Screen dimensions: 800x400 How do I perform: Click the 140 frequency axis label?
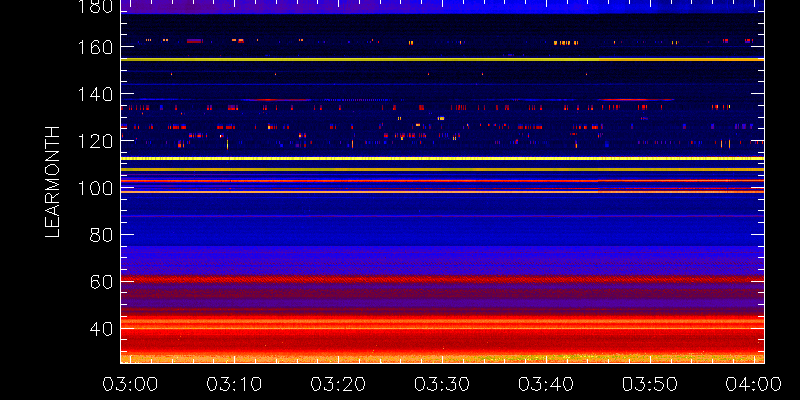point(95,94)
